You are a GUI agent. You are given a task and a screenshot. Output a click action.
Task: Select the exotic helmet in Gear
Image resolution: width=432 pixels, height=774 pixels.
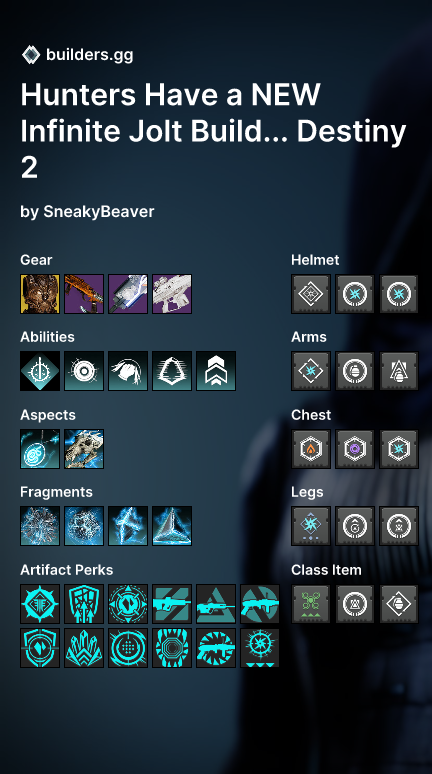pos(40,294)
